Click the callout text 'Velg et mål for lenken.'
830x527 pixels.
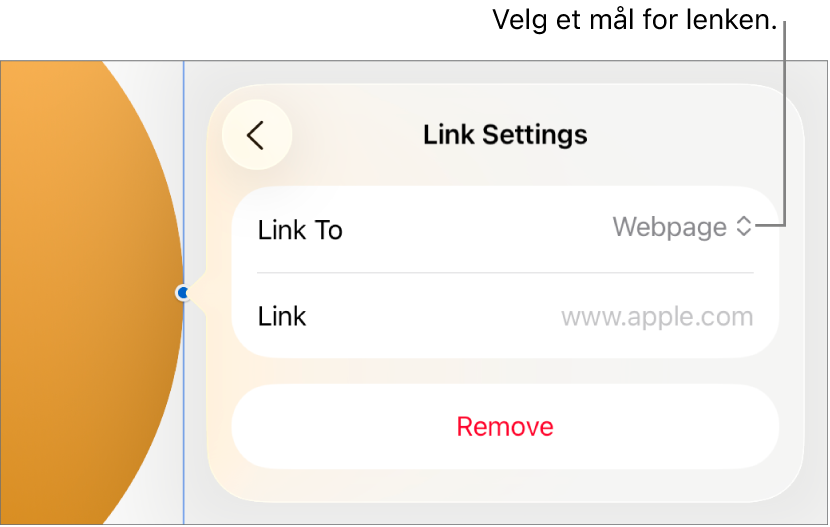pos(635,20)
